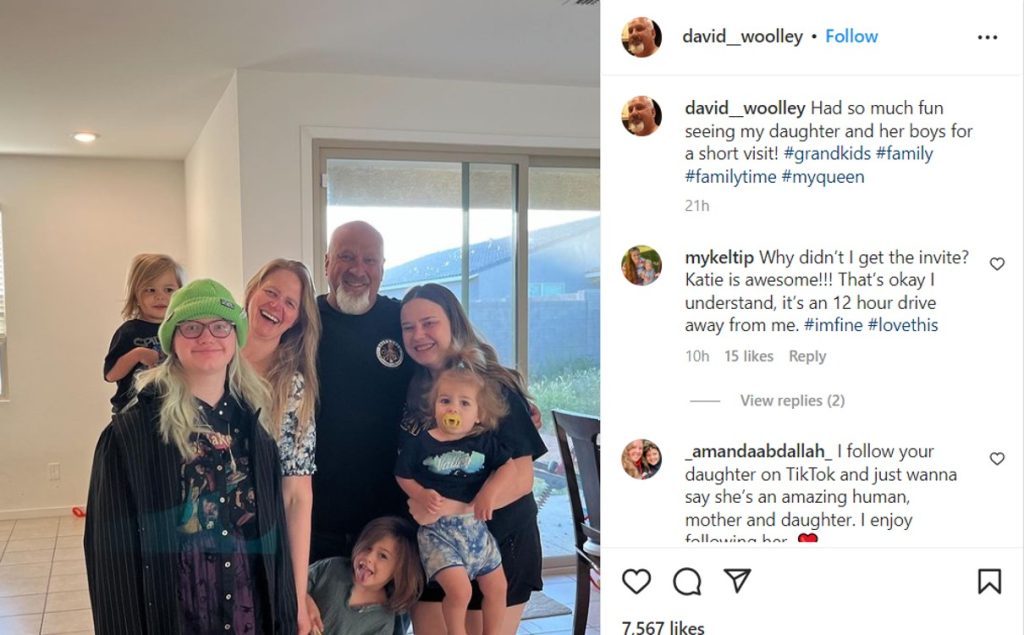
Task: Click david__woolley header profile avatar
Action: pos(641,37)
